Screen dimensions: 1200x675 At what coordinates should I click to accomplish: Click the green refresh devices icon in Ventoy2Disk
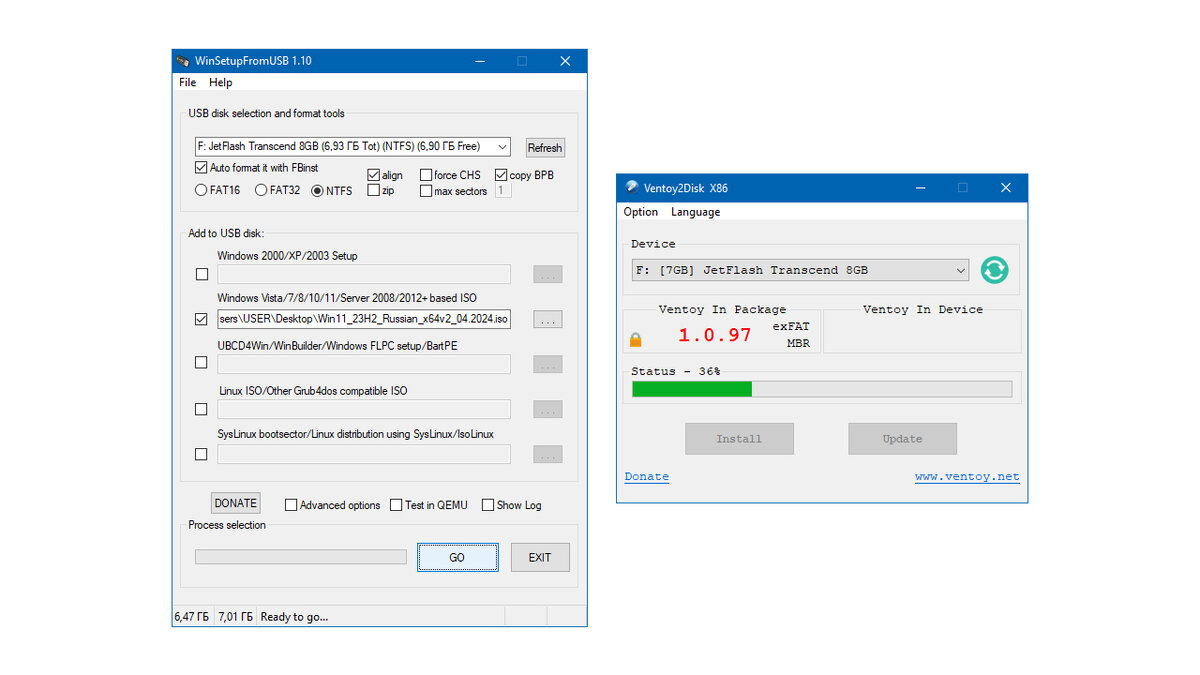(993, 270)
